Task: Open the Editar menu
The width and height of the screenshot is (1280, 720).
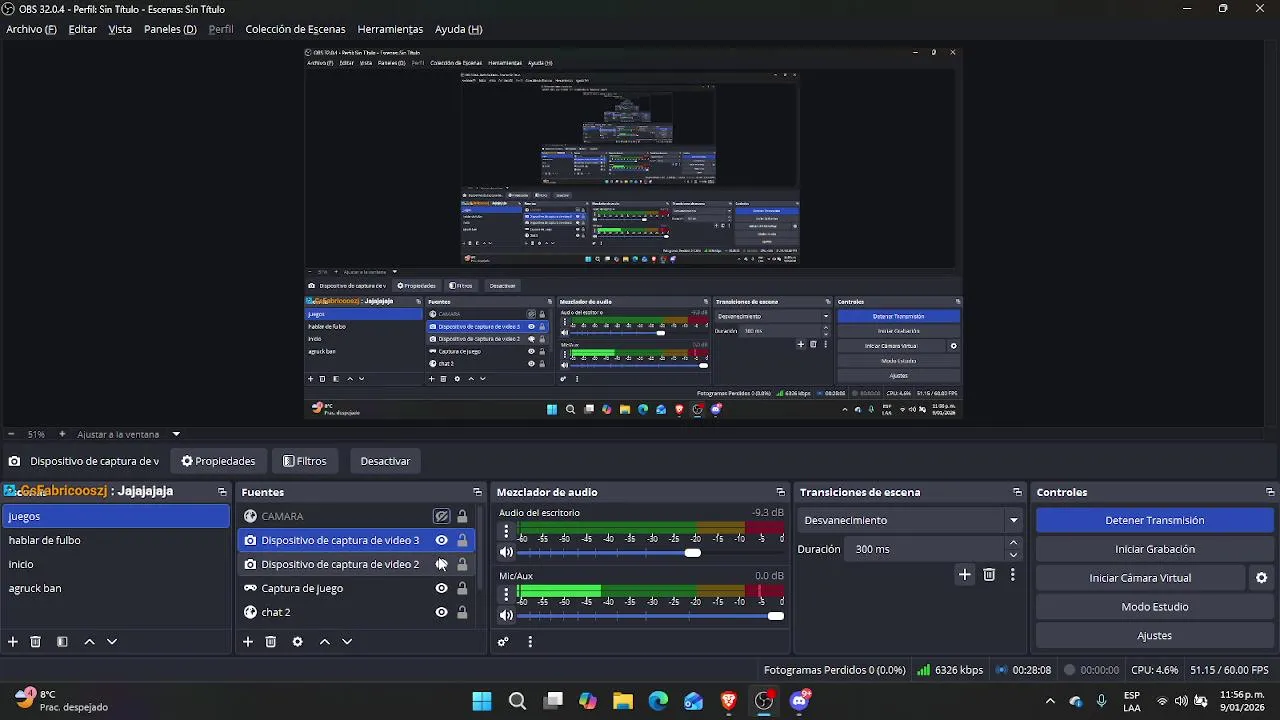Action: click(82, 29)
